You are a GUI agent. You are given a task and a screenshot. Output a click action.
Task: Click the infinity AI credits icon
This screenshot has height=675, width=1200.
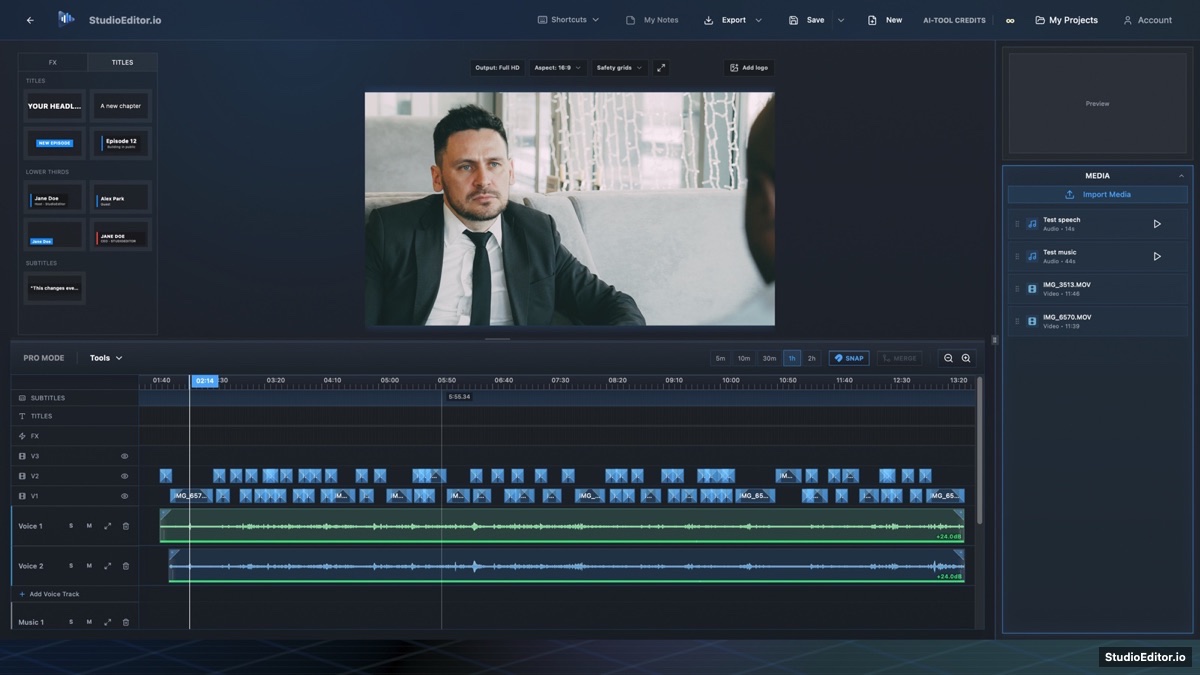point(1010,20)
